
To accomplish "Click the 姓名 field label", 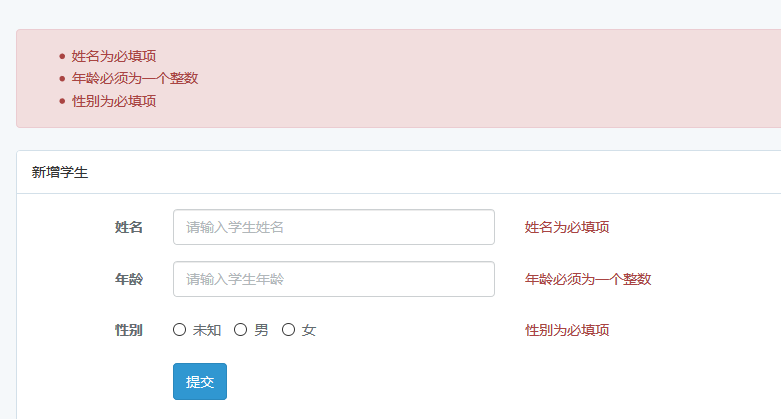I will [x=129, y=227].
